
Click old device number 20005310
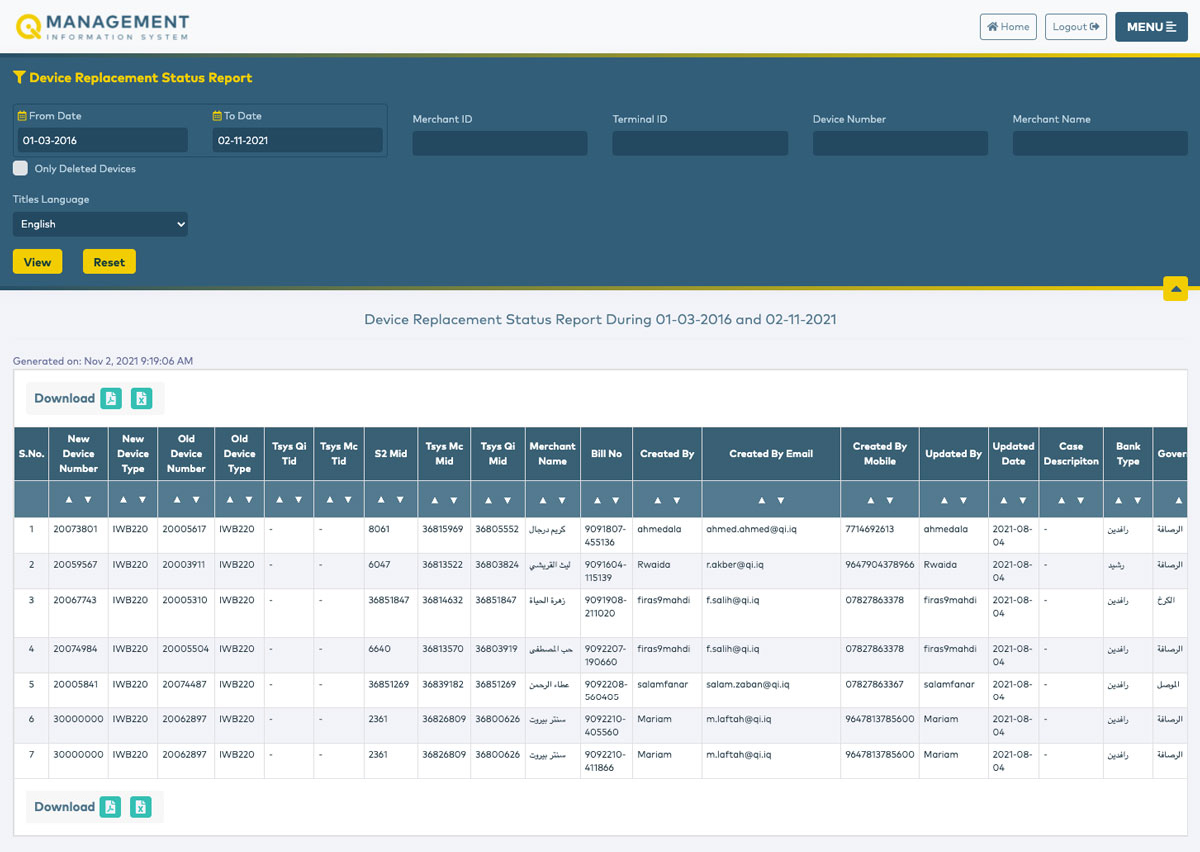tap(185, 600)
